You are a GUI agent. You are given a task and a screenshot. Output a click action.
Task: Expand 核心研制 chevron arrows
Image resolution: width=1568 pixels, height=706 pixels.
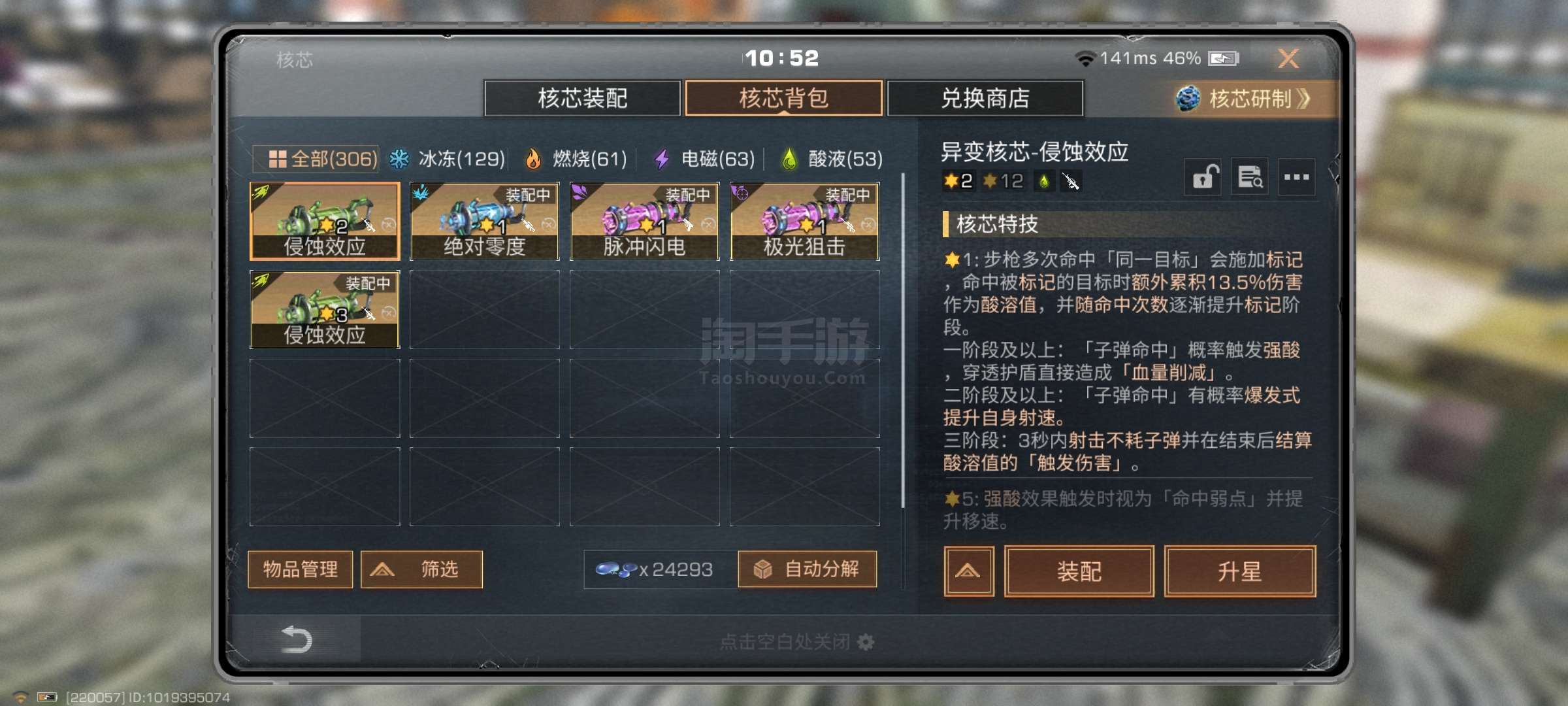1304,99
